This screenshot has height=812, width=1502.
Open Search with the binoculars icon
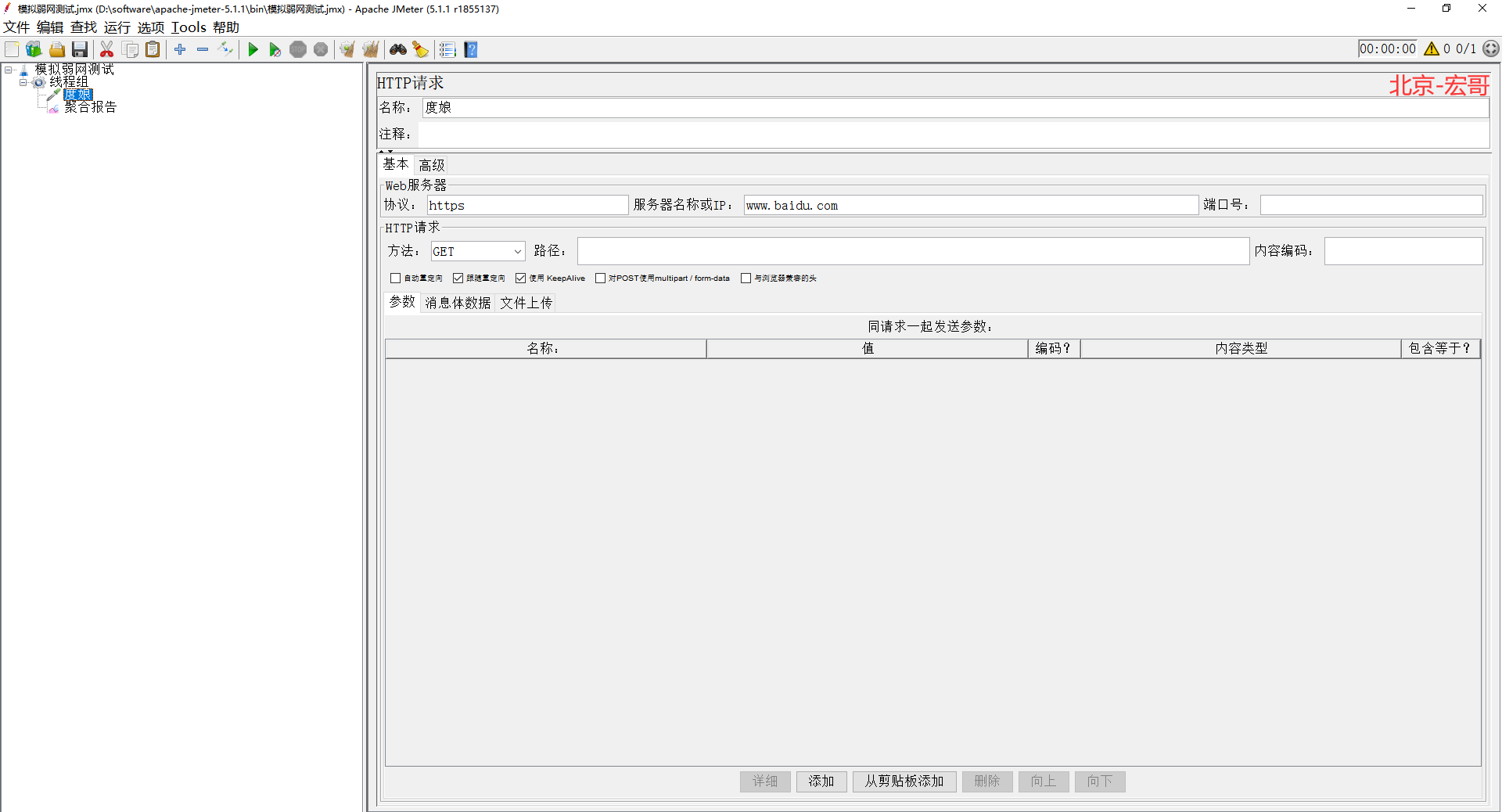[398, 49]
